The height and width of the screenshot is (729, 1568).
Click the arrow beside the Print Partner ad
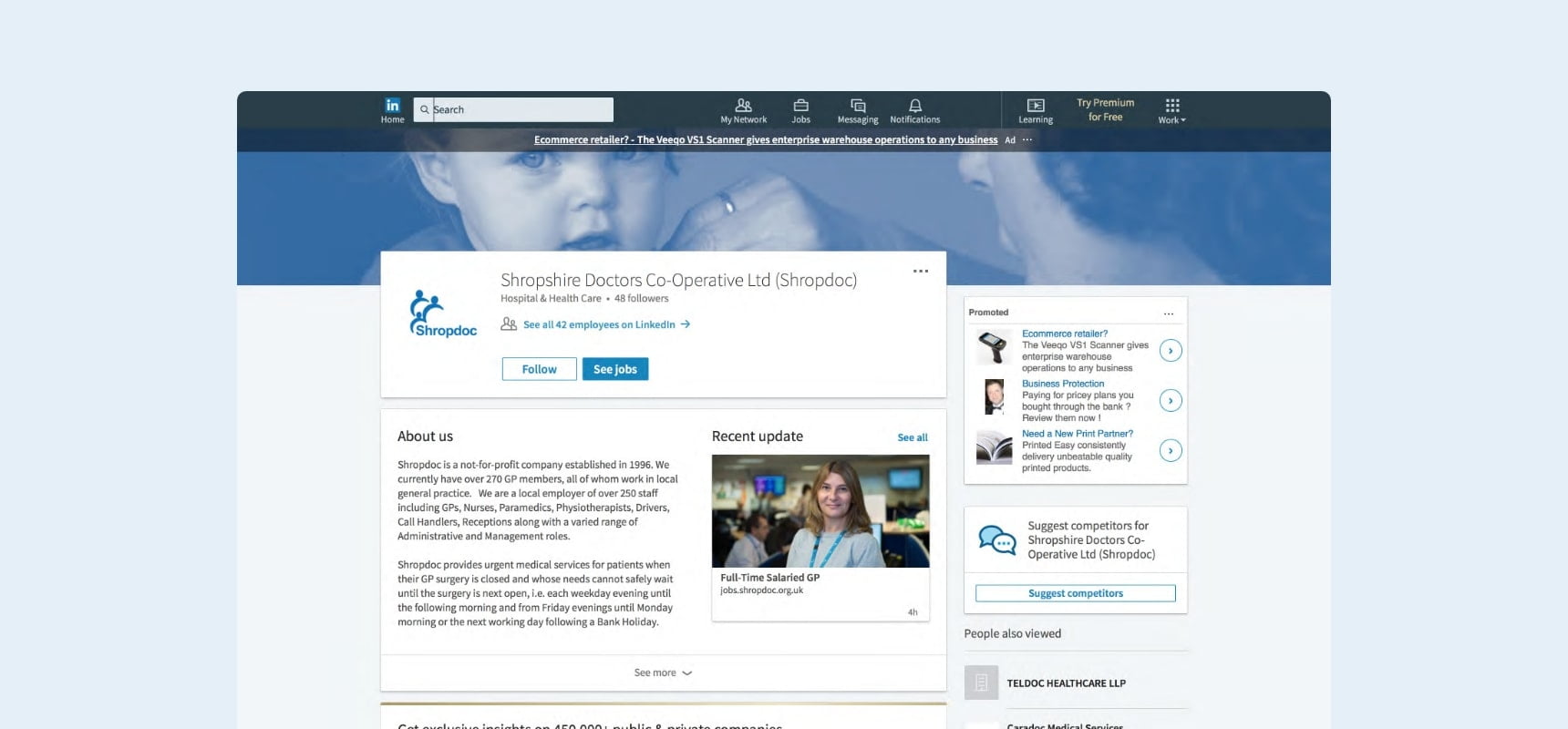1171,450
